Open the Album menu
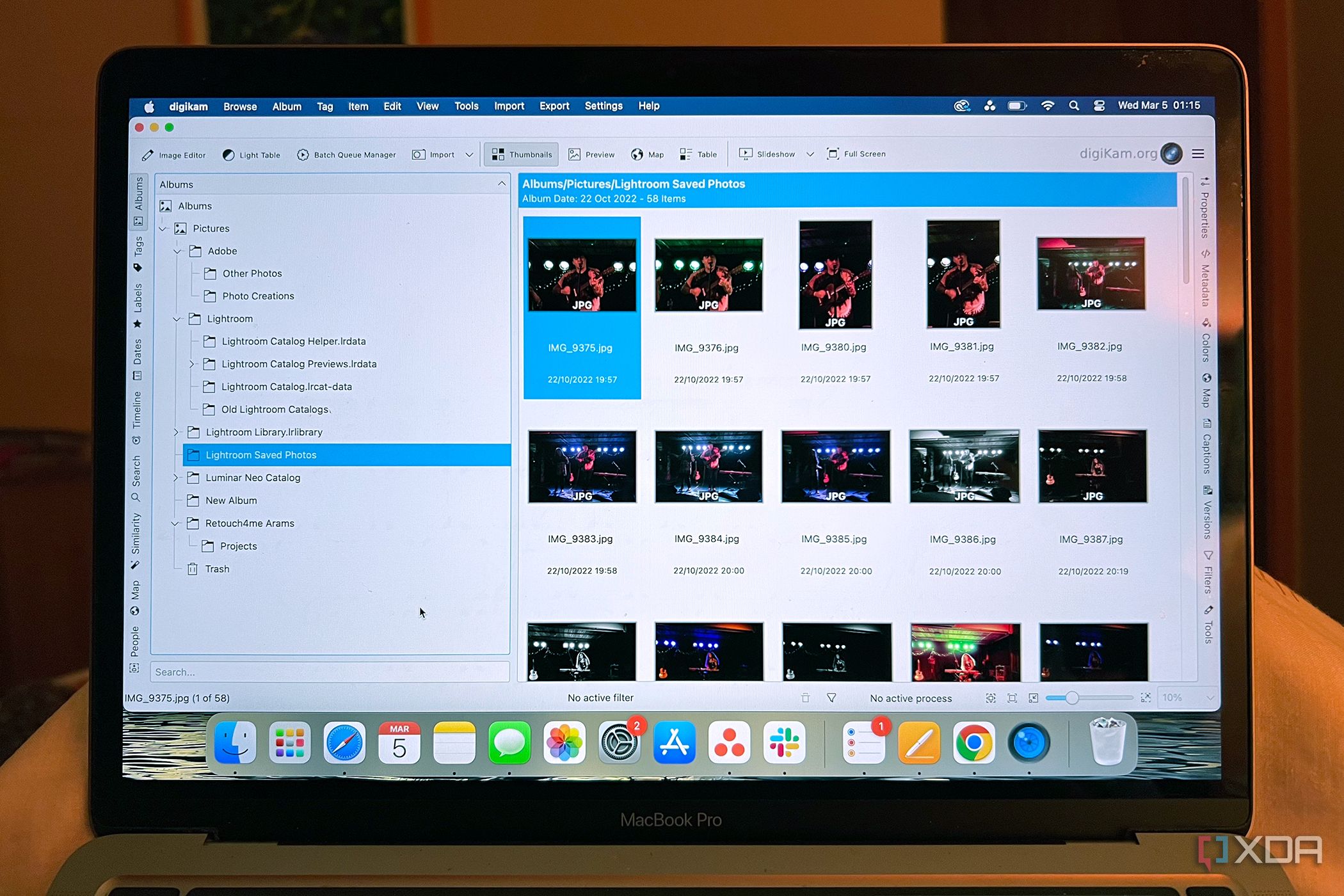This screenshot has width=1344, height=896. click(287, 107)
